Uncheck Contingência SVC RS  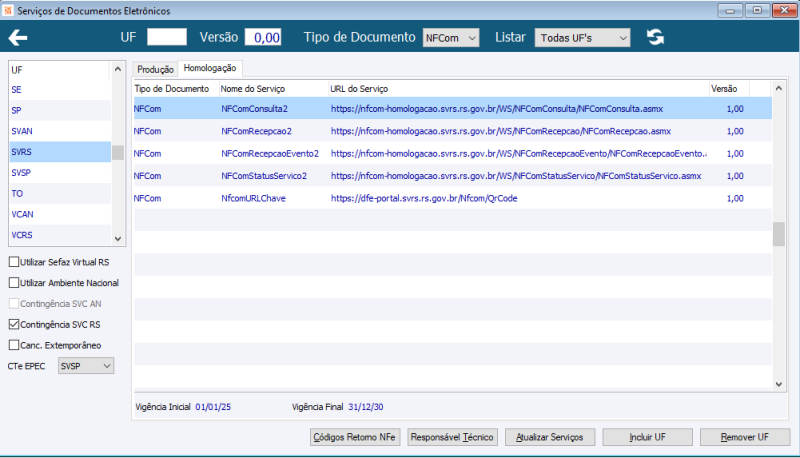[x=14, y=324]
